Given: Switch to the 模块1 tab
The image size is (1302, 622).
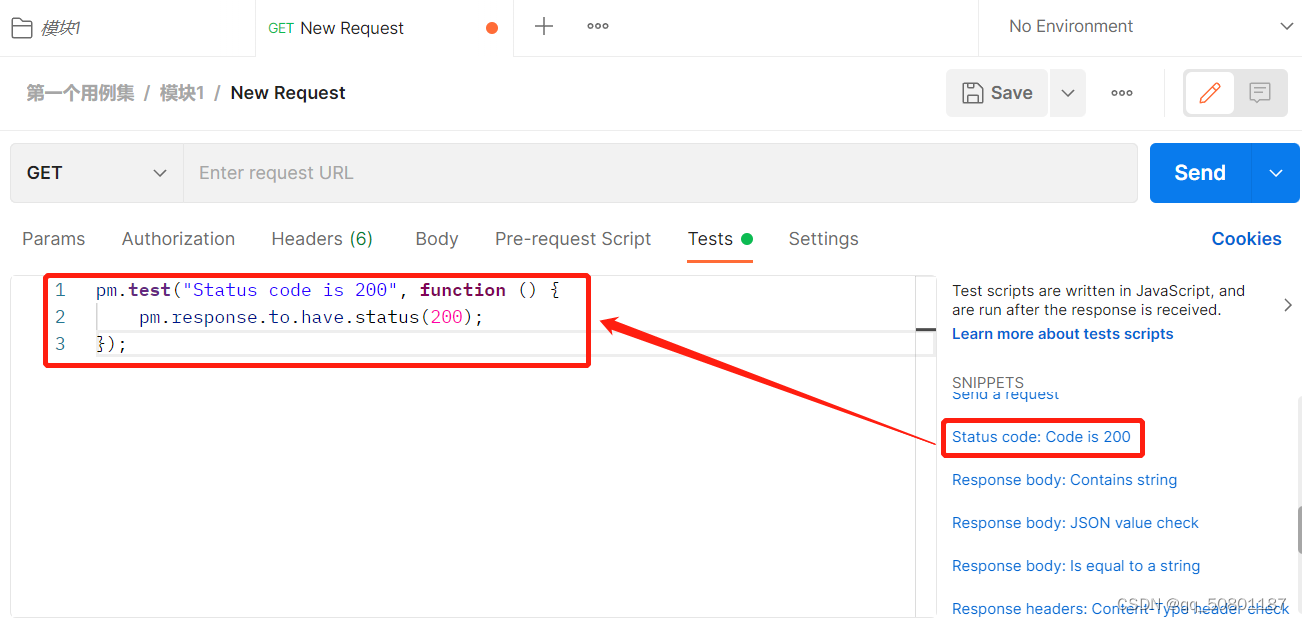Looking at the screenshot, I should pyautogui.click(x=128, y=28).
